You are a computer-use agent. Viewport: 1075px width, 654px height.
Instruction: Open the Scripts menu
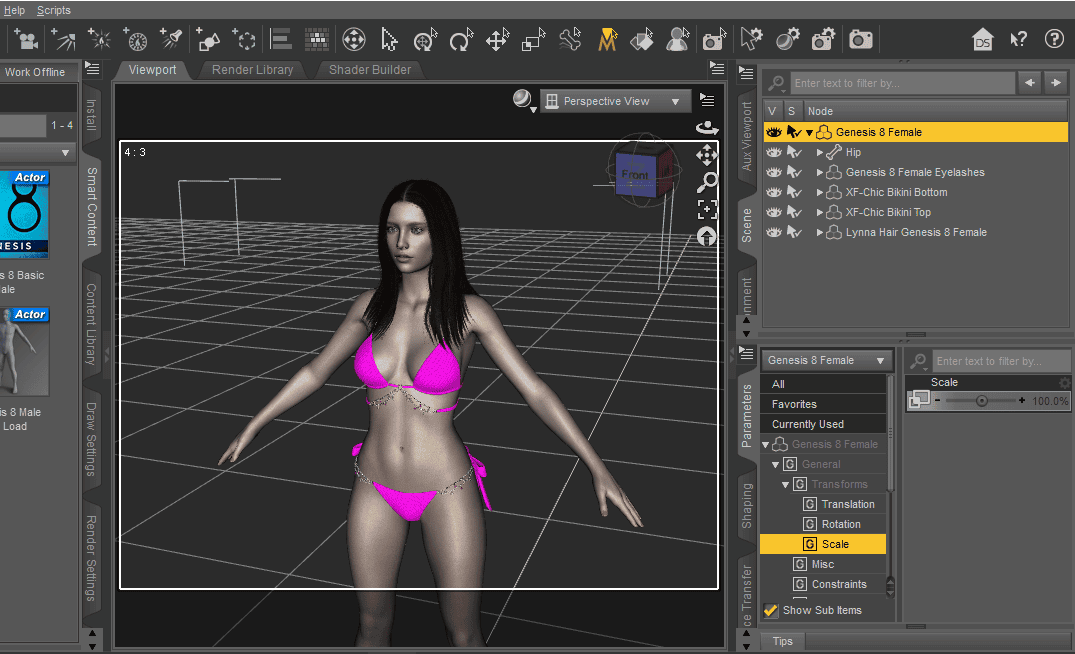pos(53,10)
